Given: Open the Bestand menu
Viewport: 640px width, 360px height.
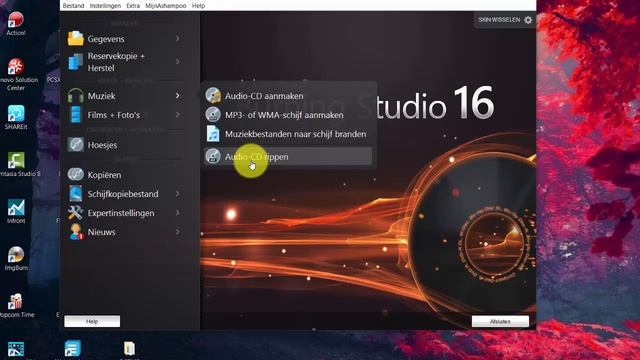Looking at the screenshot, I should click(x=73, y=6).
